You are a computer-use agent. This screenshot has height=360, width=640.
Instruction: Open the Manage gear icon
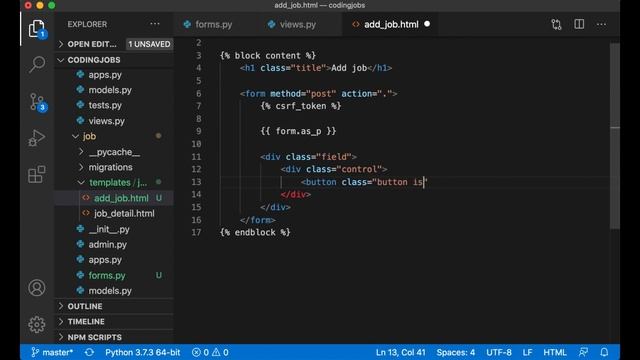point(37,324)
